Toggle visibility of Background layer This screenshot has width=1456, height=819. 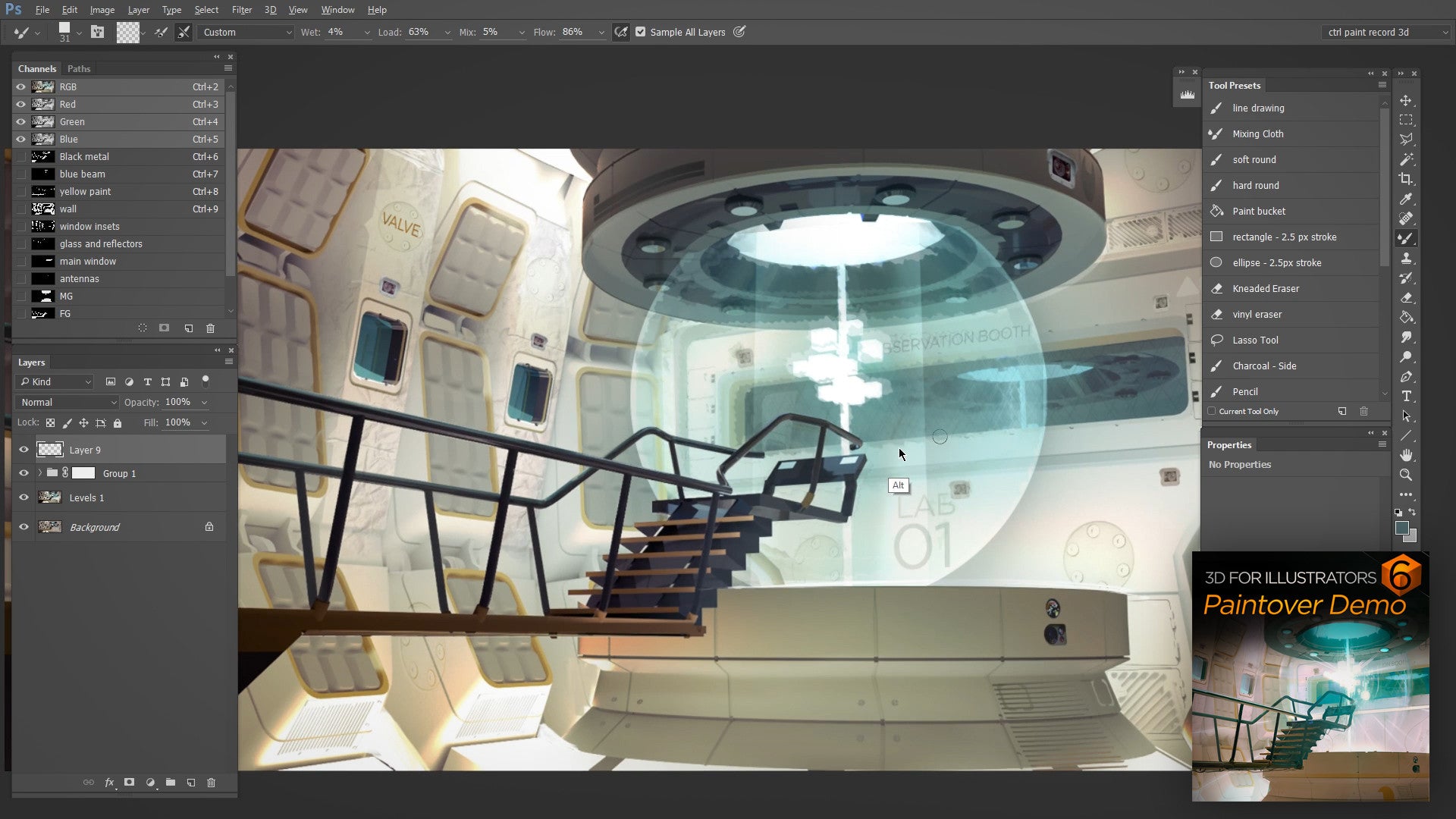(x=23, y=526)
